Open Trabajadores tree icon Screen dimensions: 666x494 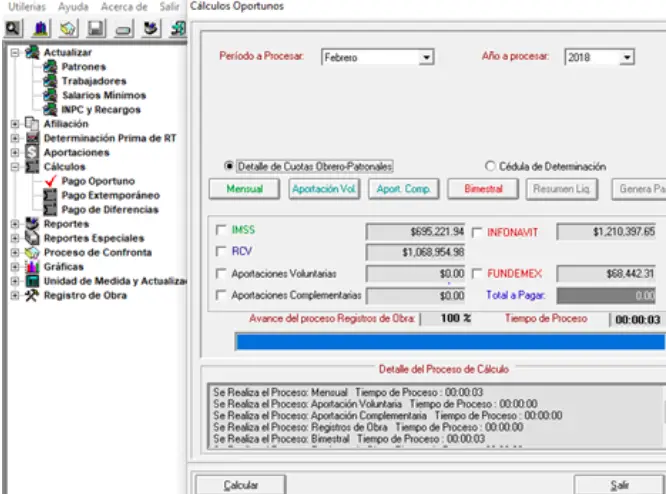click(50, 81)
